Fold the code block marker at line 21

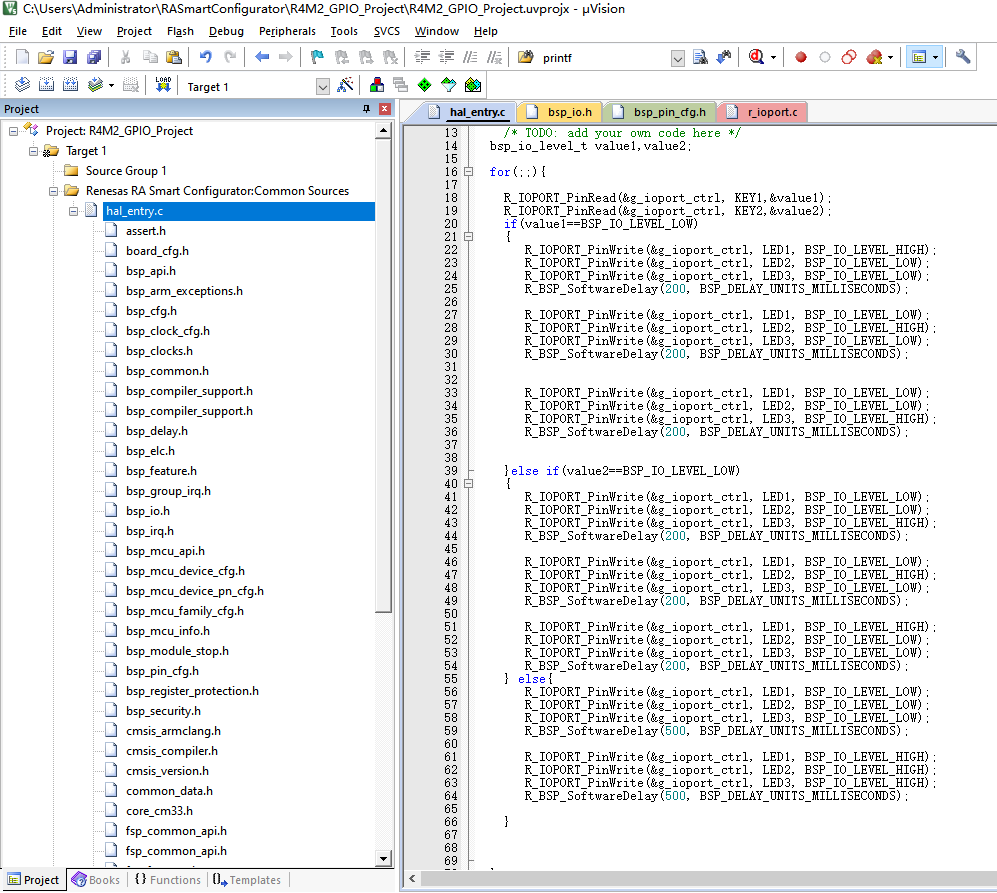[x=469, y=237]
